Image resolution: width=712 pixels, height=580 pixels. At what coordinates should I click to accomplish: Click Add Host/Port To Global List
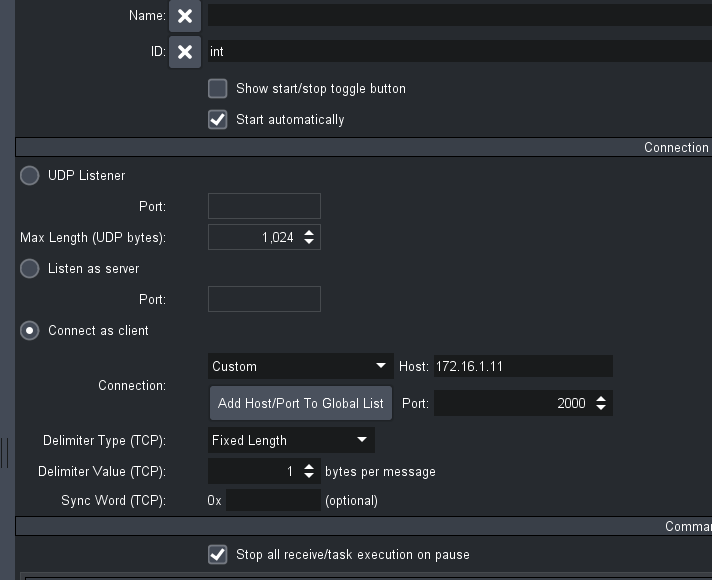pyautogui.click(x=301, y=403)
